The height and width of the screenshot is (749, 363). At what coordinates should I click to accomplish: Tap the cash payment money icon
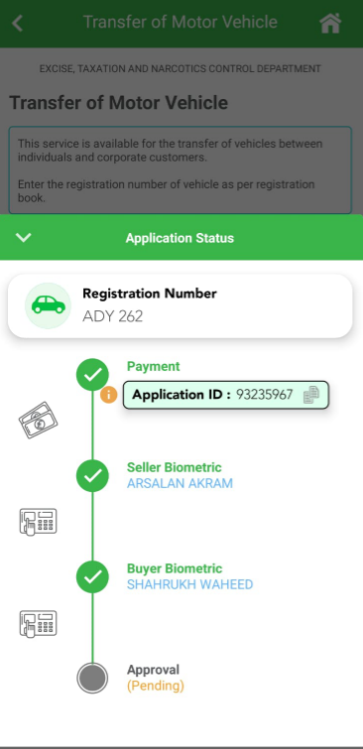click(38, 420)
